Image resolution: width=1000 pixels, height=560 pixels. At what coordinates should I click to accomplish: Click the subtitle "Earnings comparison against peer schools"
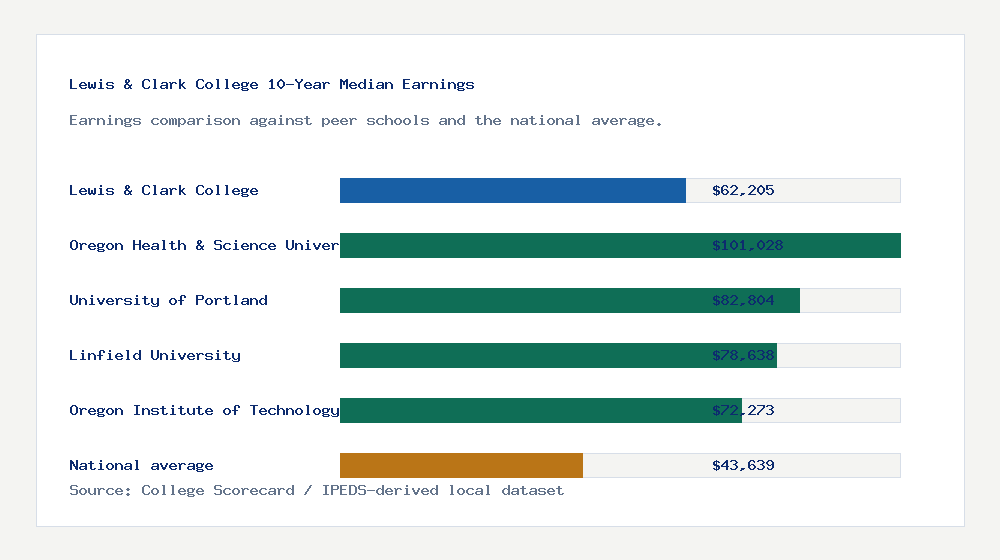249,121
